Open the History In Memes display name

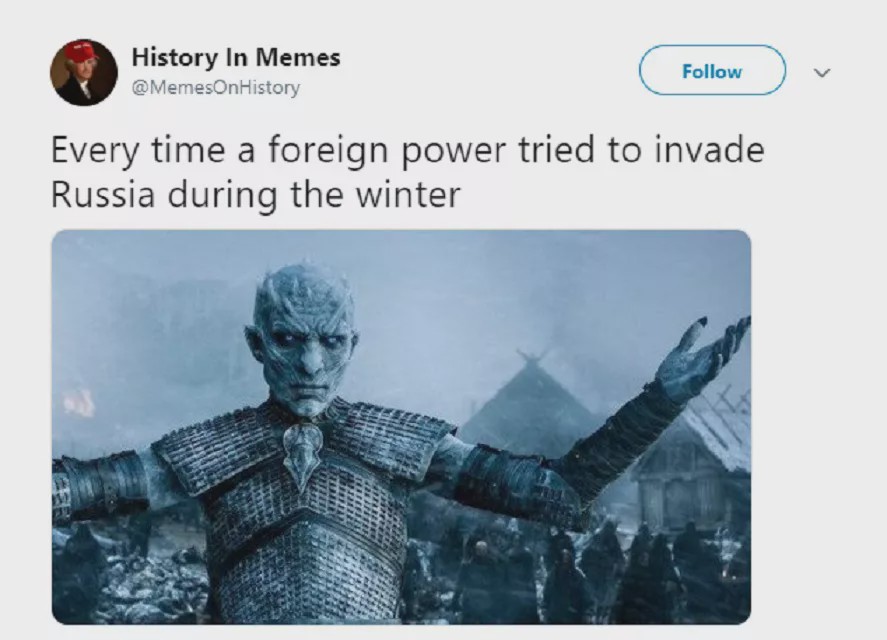236,57
